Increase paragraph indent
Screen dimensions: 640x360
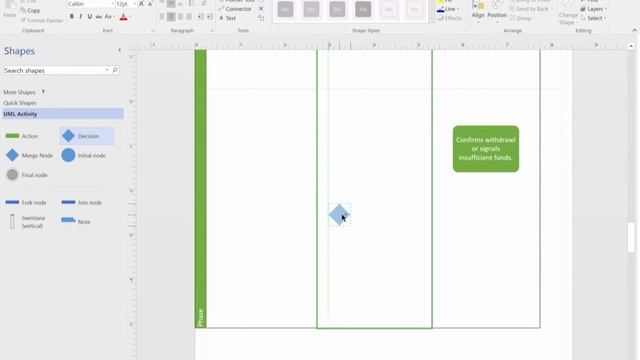coord(209,17)
